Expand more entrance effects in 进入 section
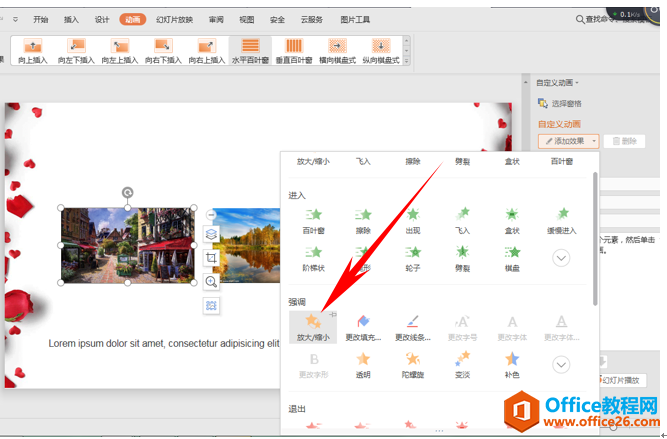Screen dimensions: 667x439 click(x=561, y=258)
